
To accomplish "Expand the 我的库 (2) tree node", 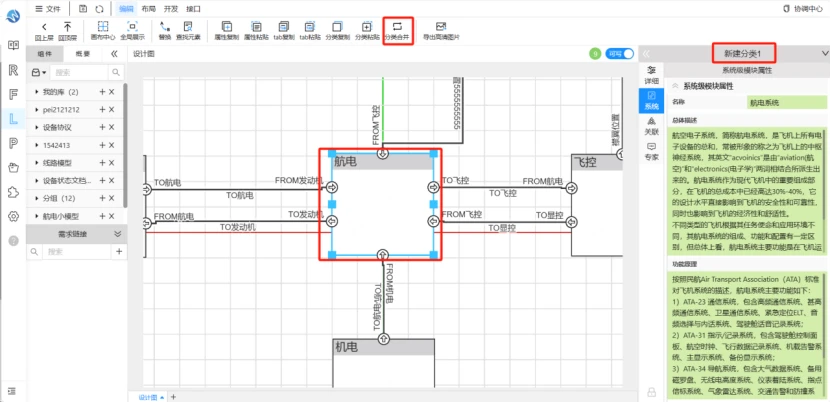I will click(x=36, y=92).
